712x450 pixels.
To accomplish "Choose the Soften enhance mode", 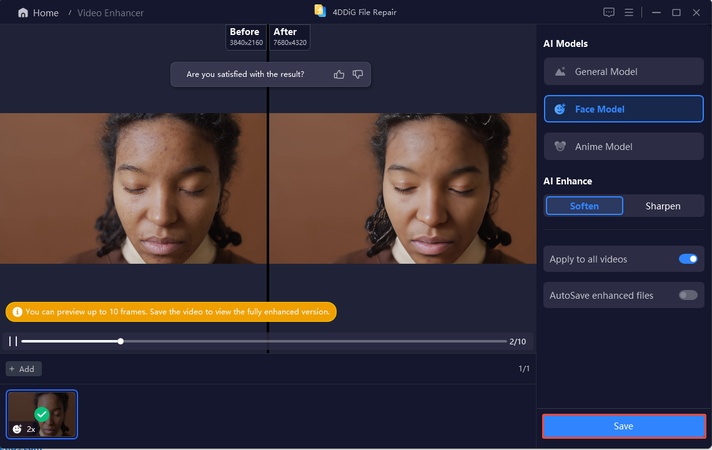I will click(584, 206).
